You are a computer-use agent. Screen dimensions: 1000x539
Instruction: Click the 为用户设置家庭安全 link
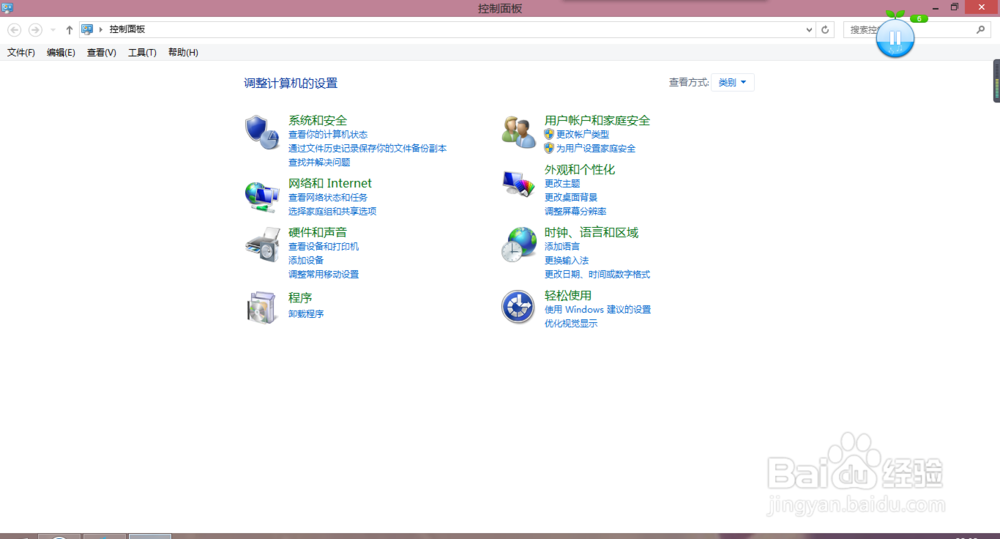click(x=596, y=148)
